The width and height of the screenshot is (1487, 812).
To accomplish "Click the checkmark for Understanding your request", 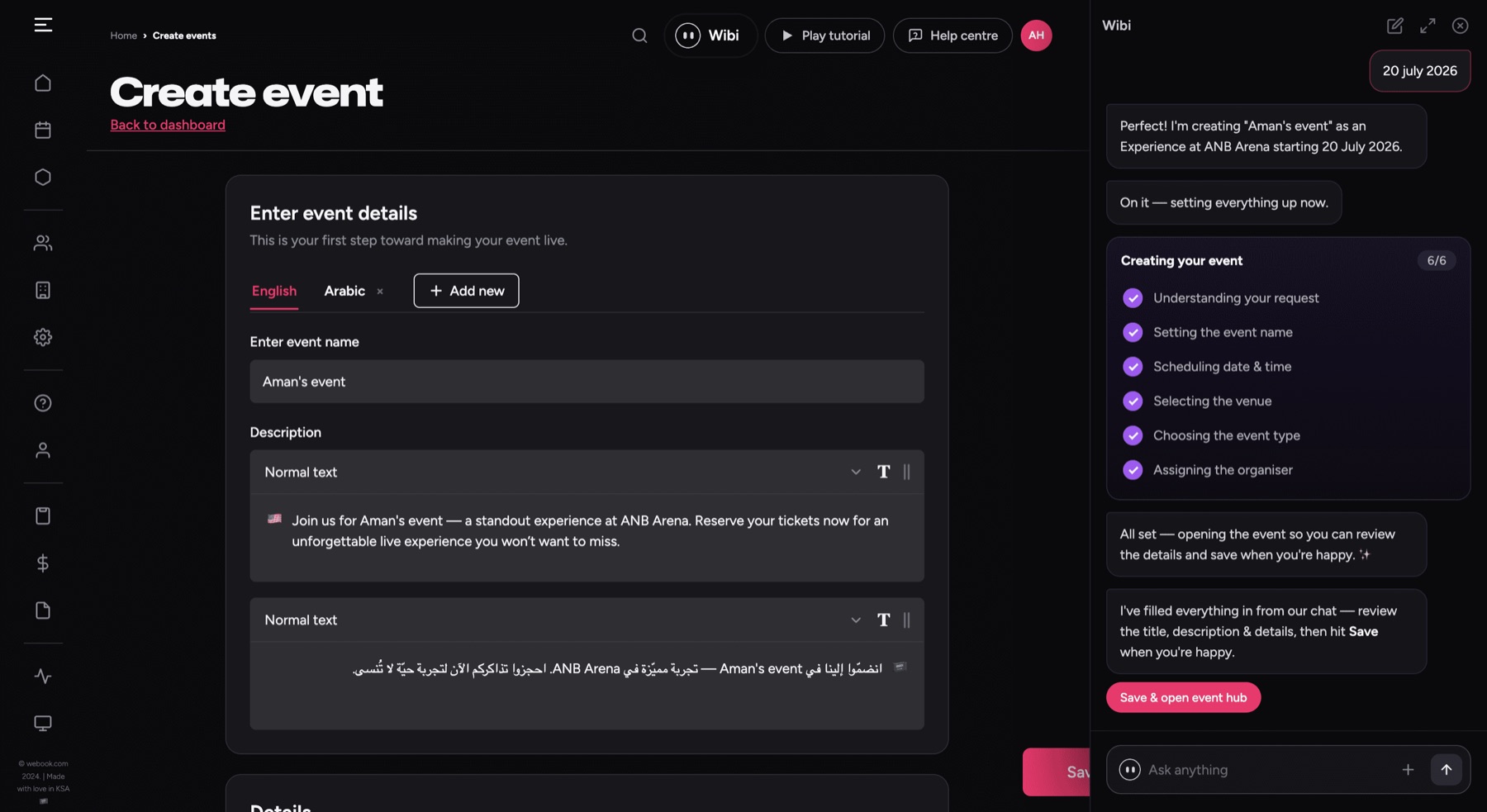I will (x=1133, y=298).
